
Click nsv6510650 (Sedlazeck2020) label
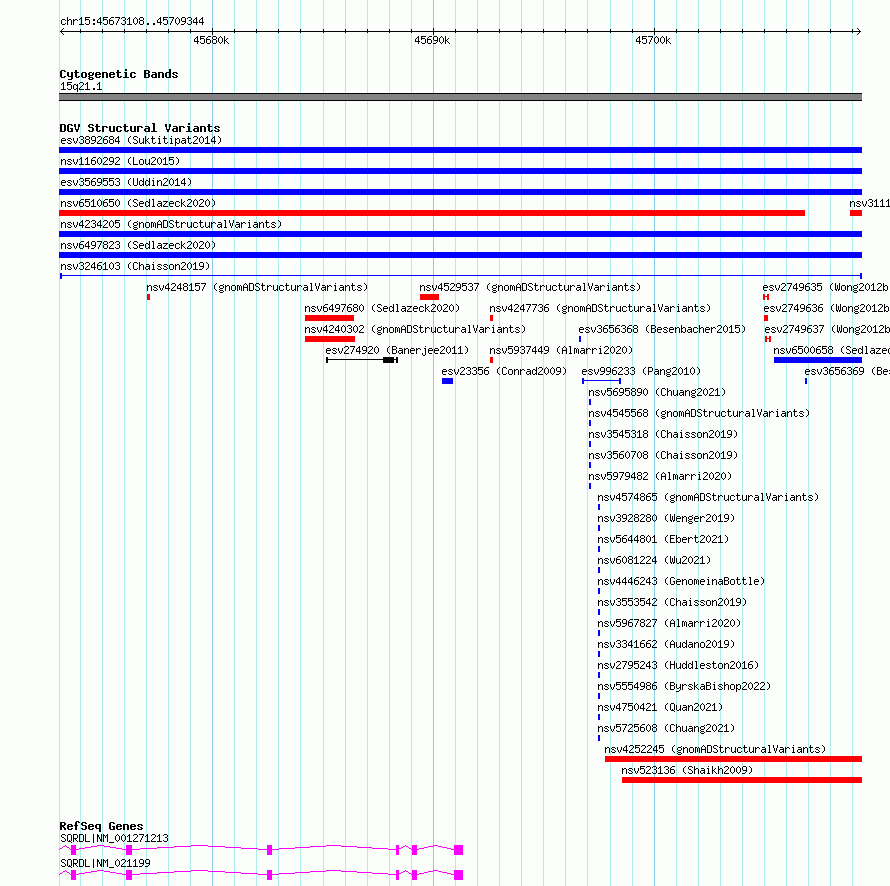click(x=138, y=203)
